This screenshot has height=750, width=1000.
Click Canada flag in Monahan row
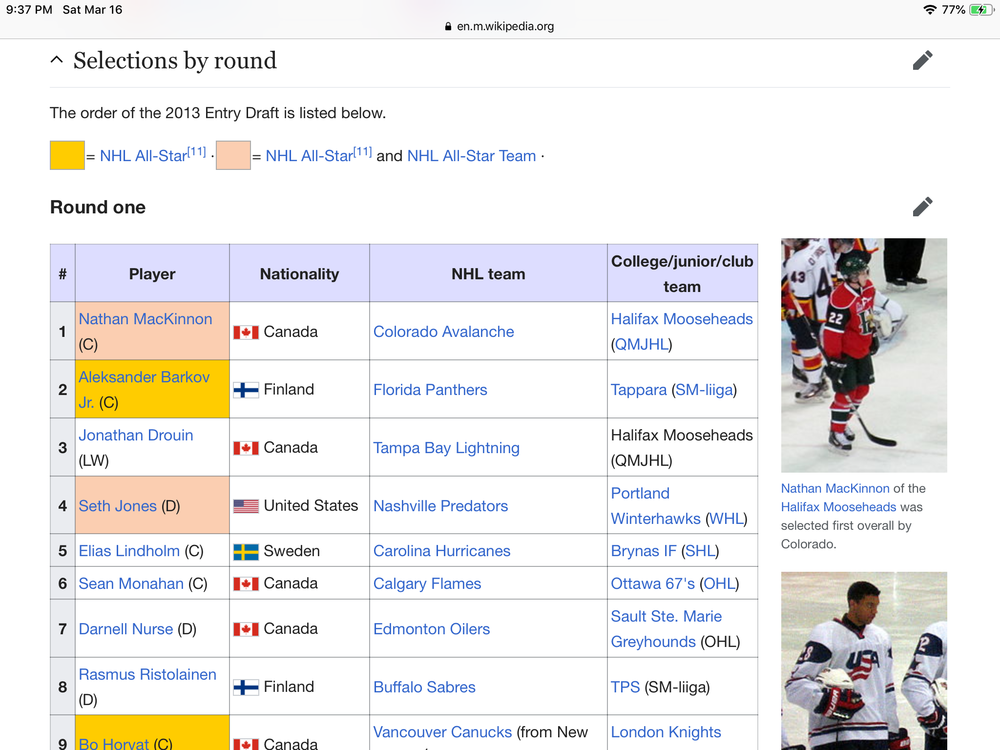coord(246,584)
